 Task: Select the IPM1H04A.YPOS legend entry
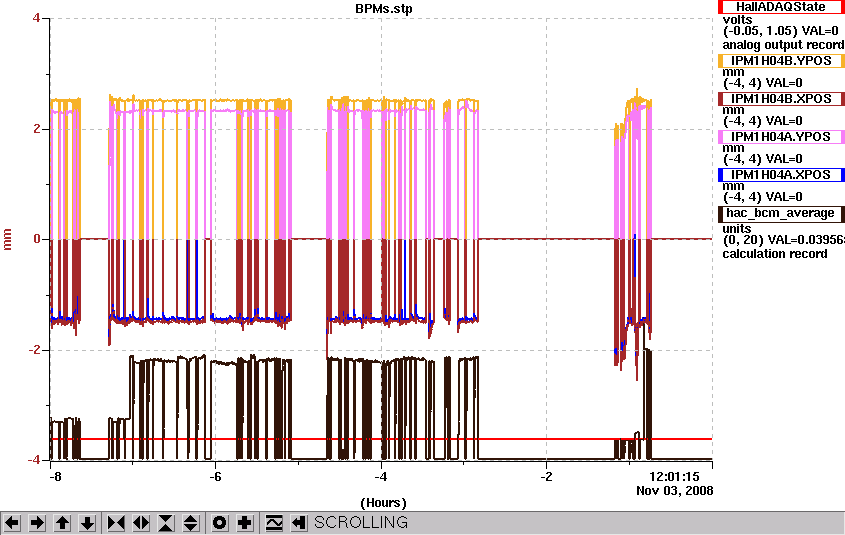781,137
